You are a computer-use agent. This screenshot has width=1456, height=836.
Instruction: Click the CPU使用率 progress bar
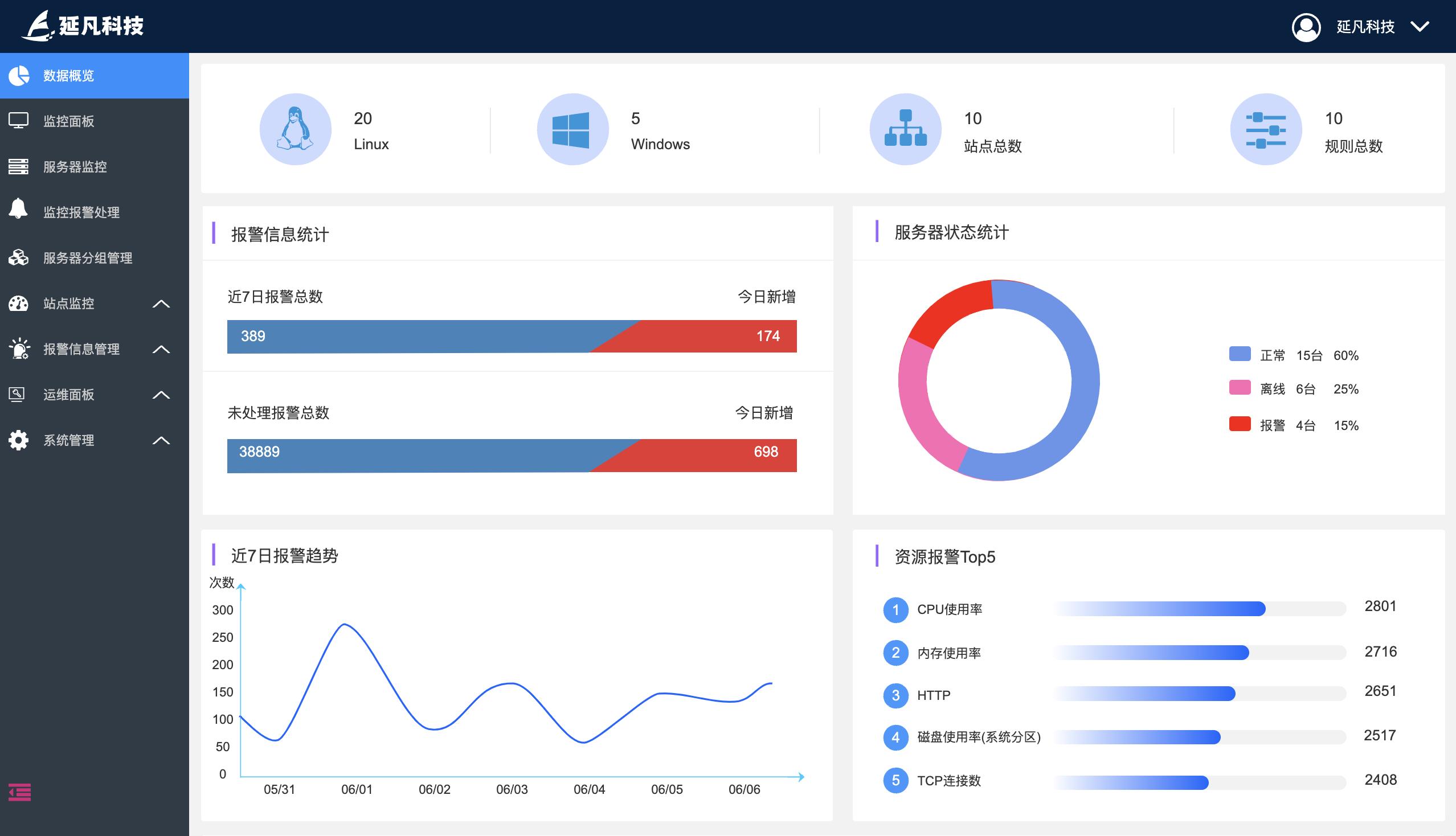[1199, 609]
